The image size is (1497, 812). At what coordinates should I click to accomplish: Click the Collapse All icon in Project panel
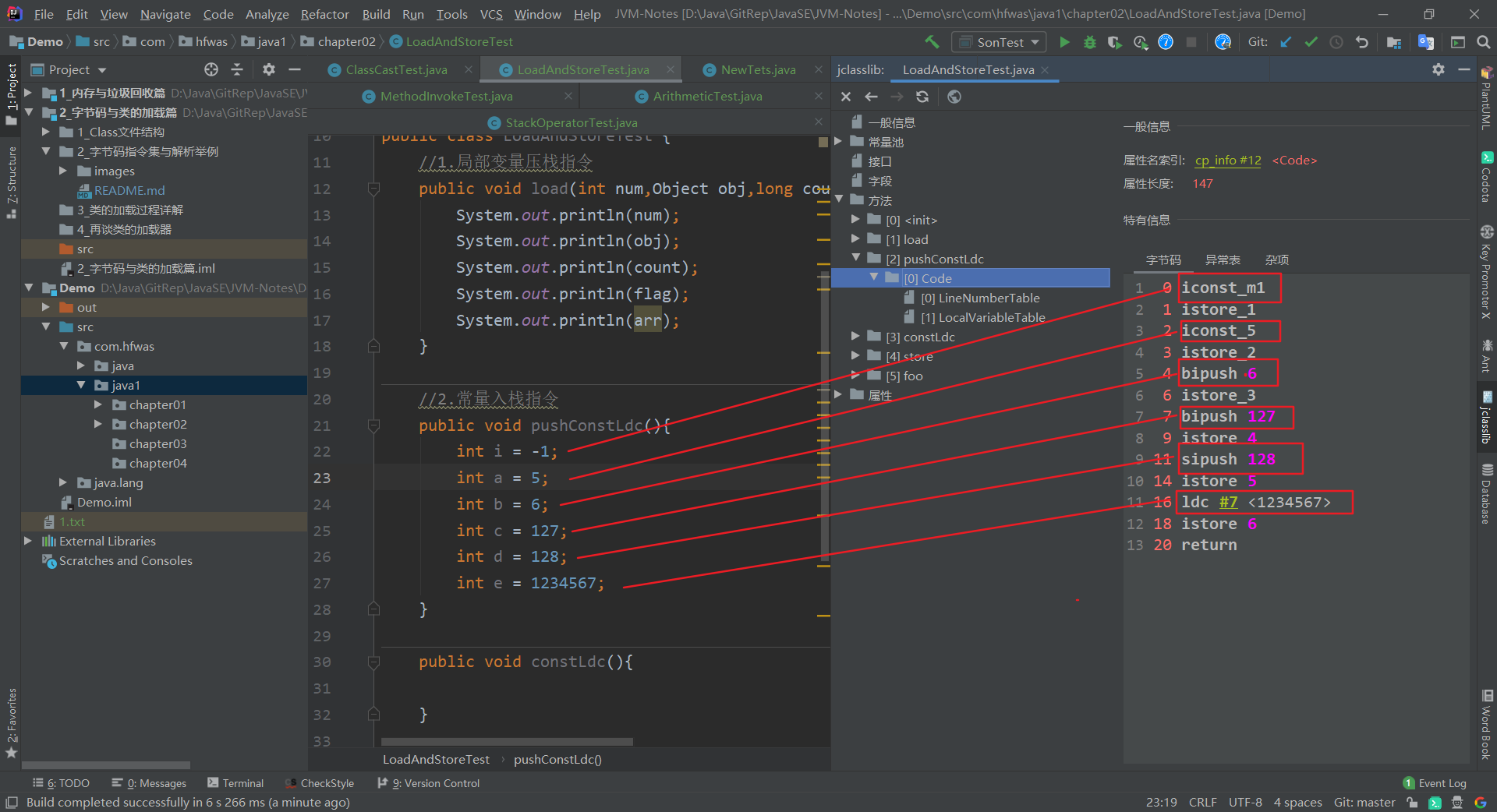click(x=237, y=69)
